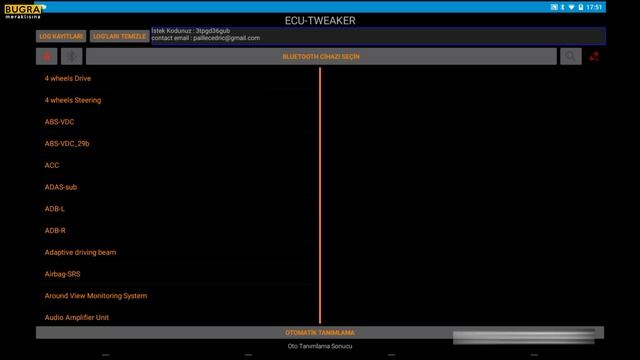The height and width of the screenshot is (360, 640).
Task: Click the İstek Kodunuz info field
Action: [x=378, y=35]
